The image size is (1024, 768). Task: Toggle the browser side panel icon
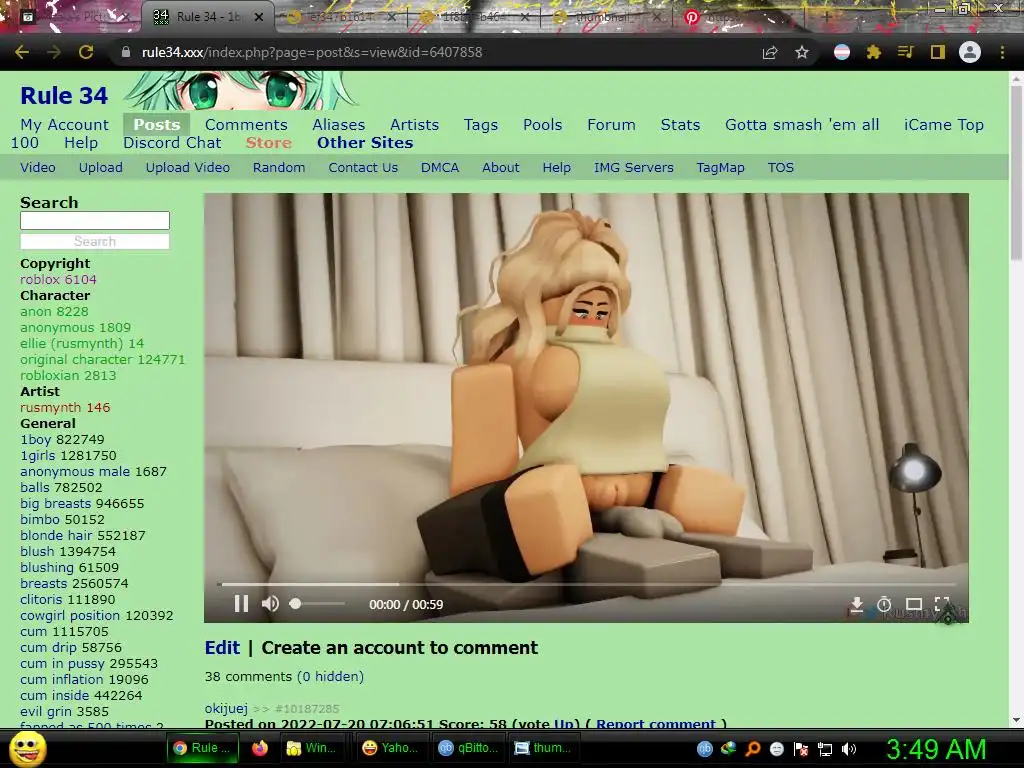point(937,52)
